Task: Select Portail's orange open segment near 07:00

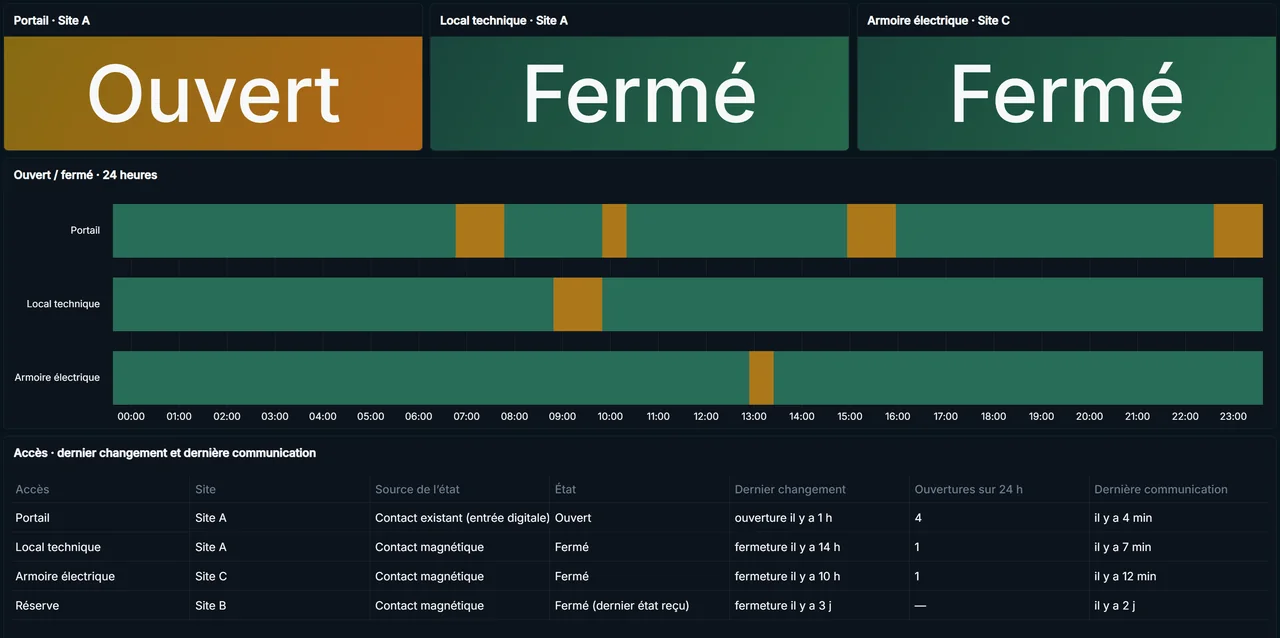Action: [480, 231]
